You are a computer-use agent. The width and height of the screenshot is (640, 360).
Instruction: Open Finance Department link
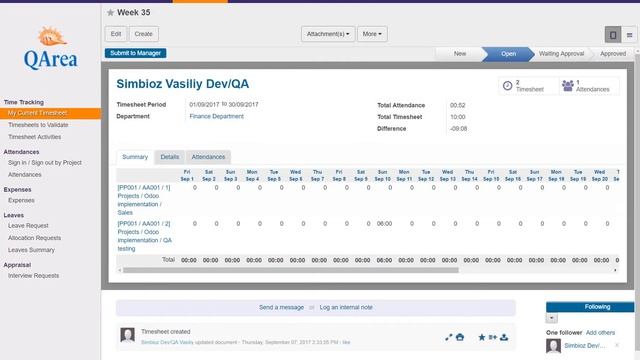click(x=216, y=116)
